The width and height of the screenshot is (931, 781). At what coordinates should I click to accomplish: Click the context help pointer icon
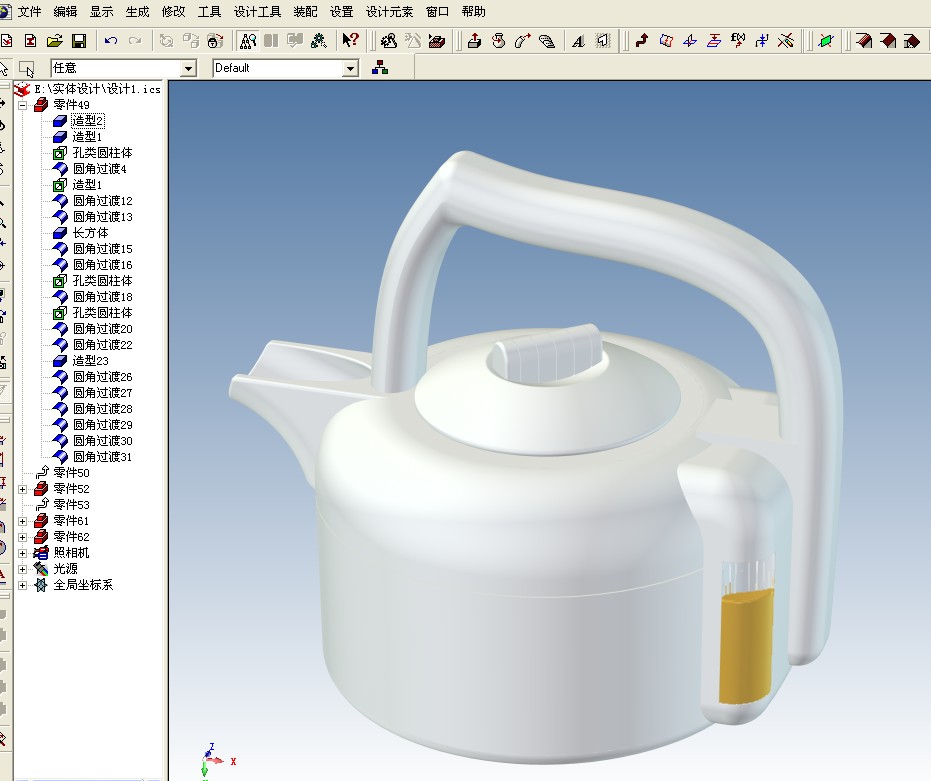pyautogui.click(x=351, y=40)
